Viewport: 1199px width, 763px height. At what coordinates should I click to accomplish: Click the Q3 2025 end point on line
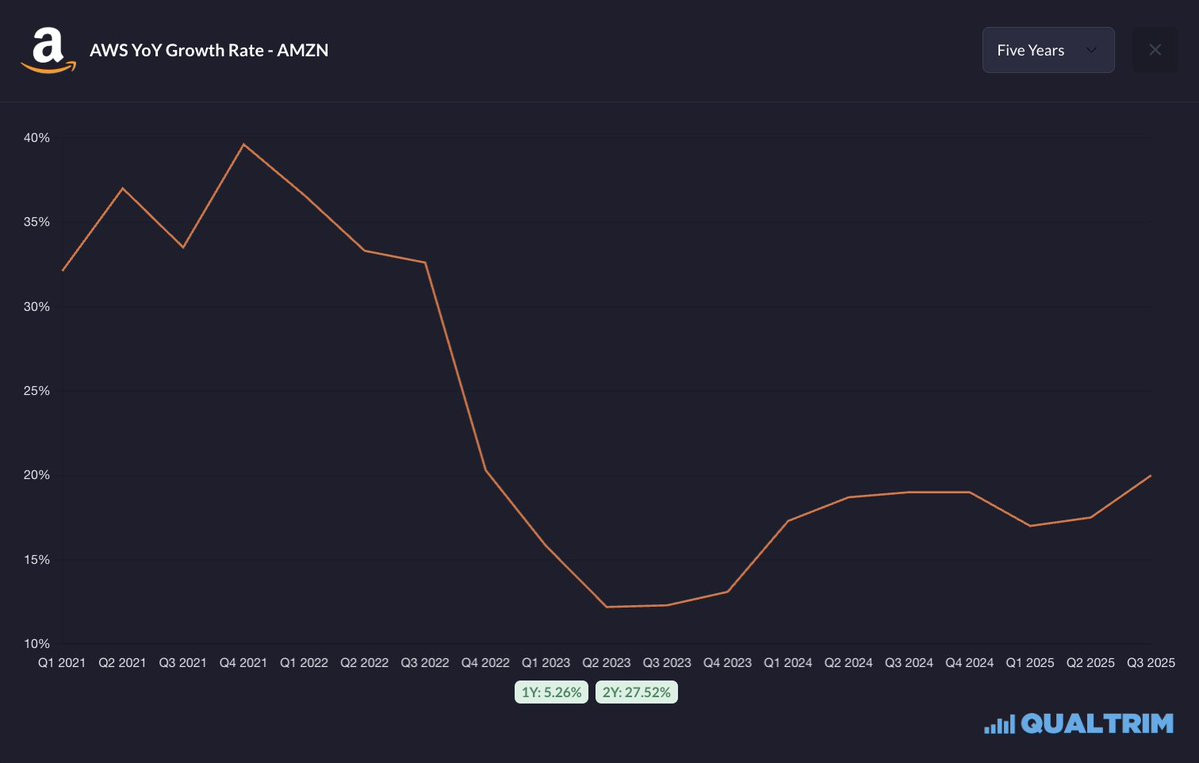(x=1150, y=476)
